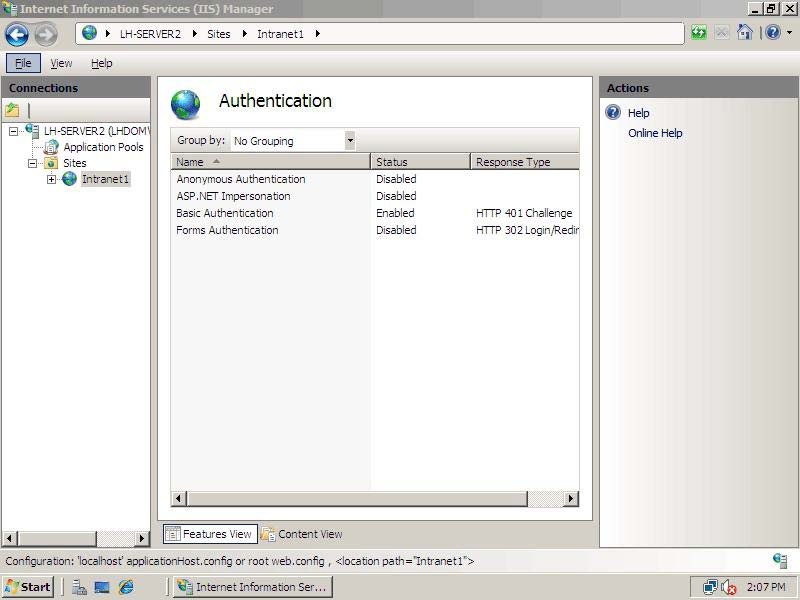Select Basic Authentication row
800x600 pixels.
coord(375,213)
